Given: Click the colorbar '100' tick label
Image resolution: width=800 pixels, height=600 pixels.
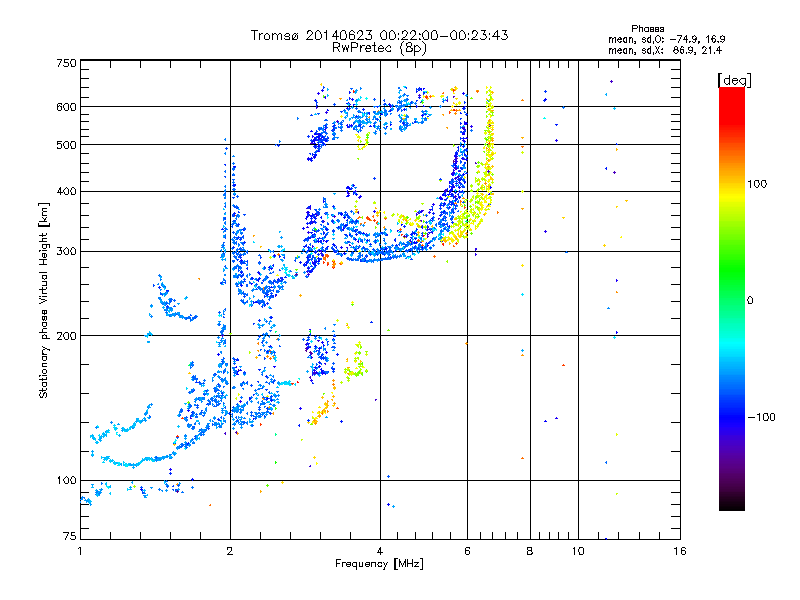Looking at the screenshot, I should coord(757,184).
